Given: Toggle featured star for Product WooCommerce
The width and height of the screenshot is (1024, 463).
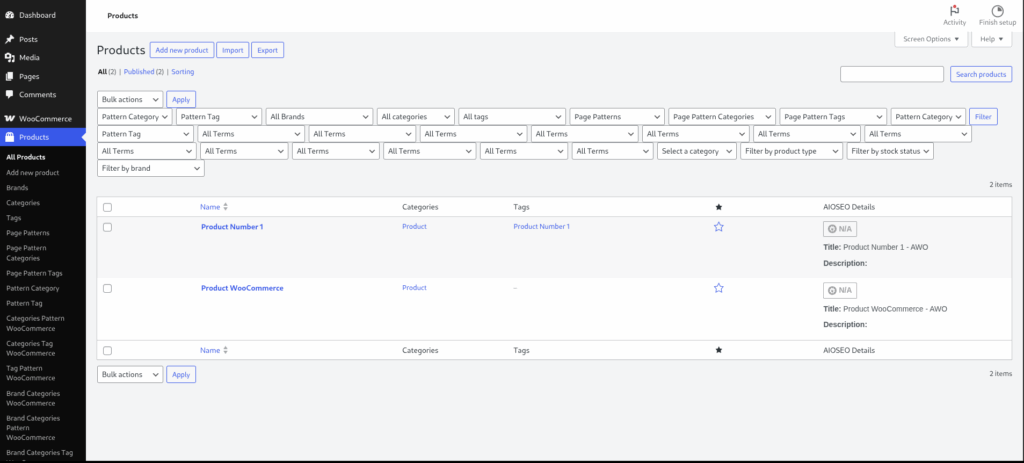Looking at the screenshot, I should [x=718, y=288].
